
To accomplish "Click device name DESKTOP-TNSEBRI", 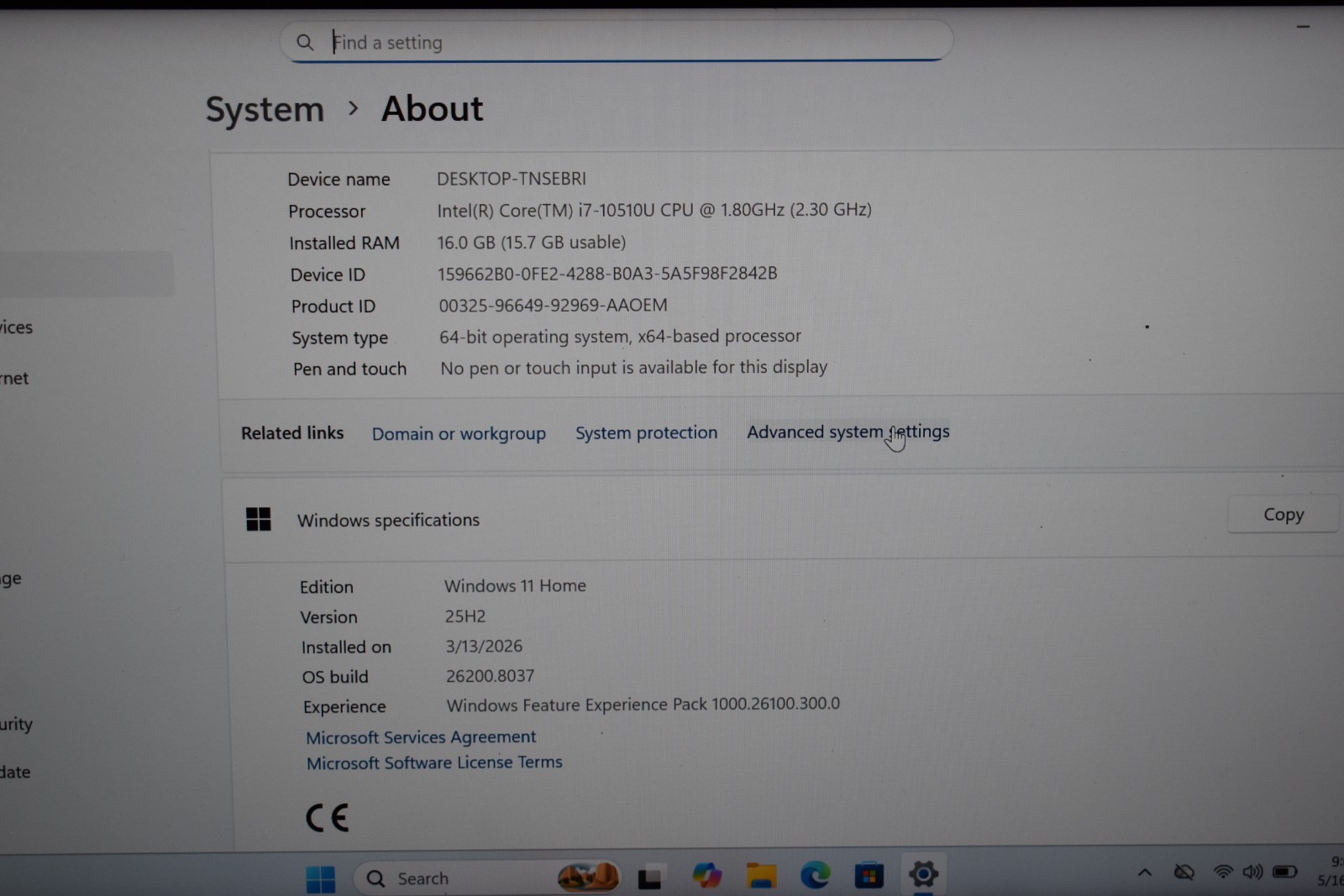I will (x=512, y=178).
